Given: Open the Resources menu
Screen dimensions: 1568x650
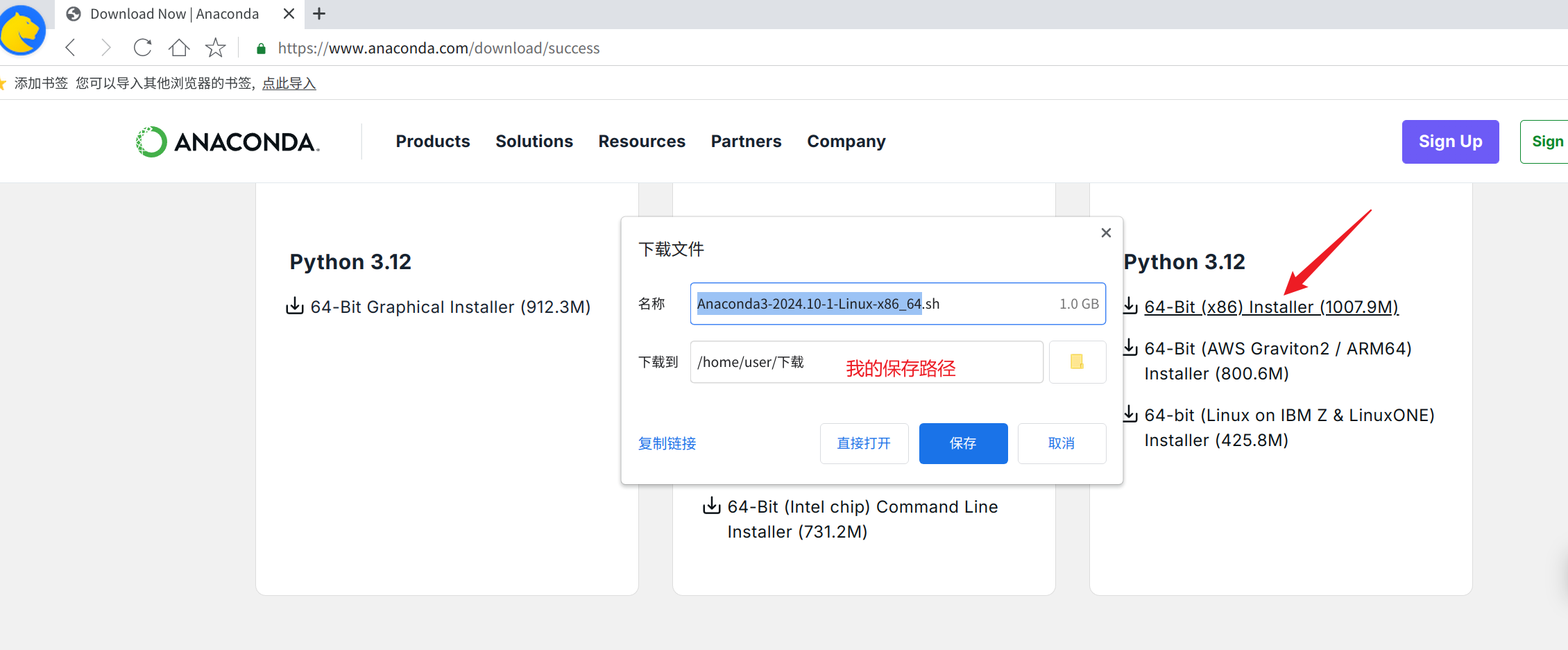Looking at the screenshot, I should click(642, 142).
